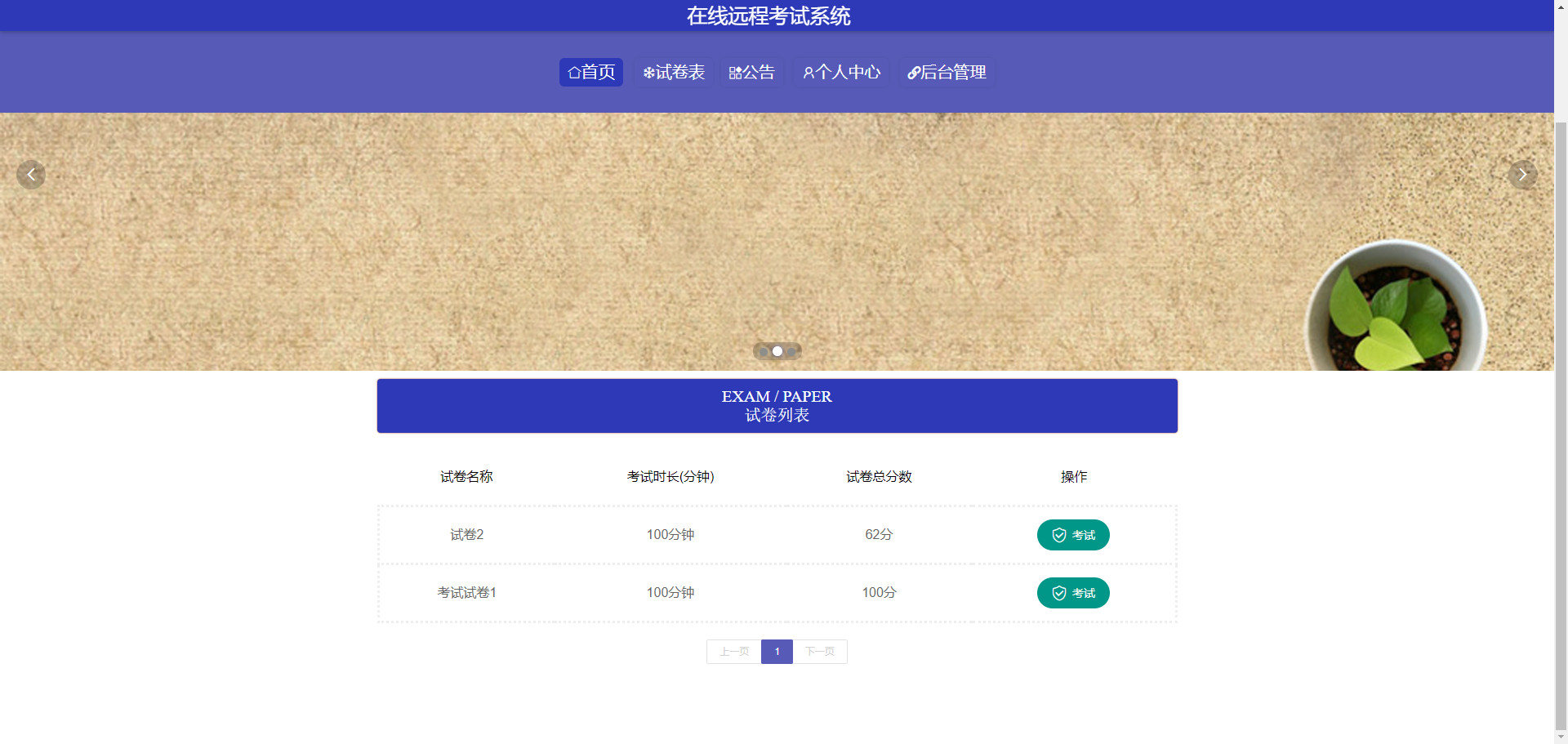Select the third carousel indicator dot
This screenshot has height=744, width=1568.
click(x=791, y=351)
